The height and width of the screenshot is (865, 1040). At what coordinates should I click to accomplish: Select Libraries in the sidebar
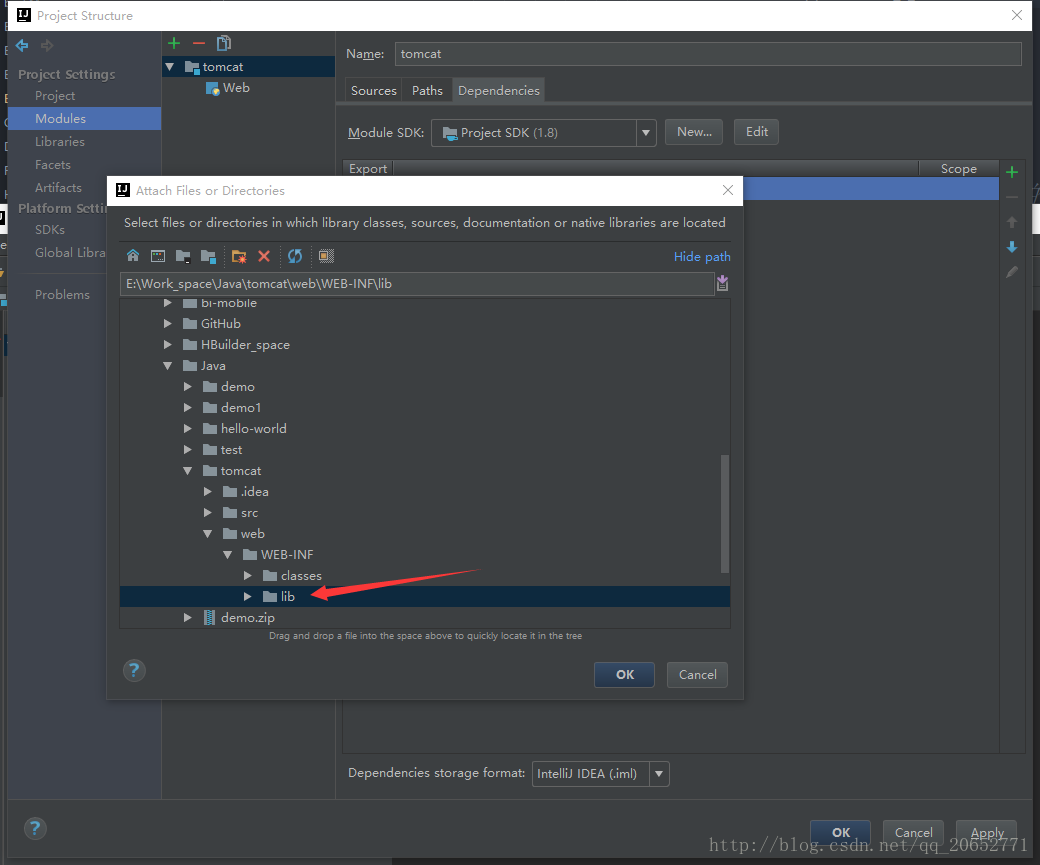click(x=60, y=141)
